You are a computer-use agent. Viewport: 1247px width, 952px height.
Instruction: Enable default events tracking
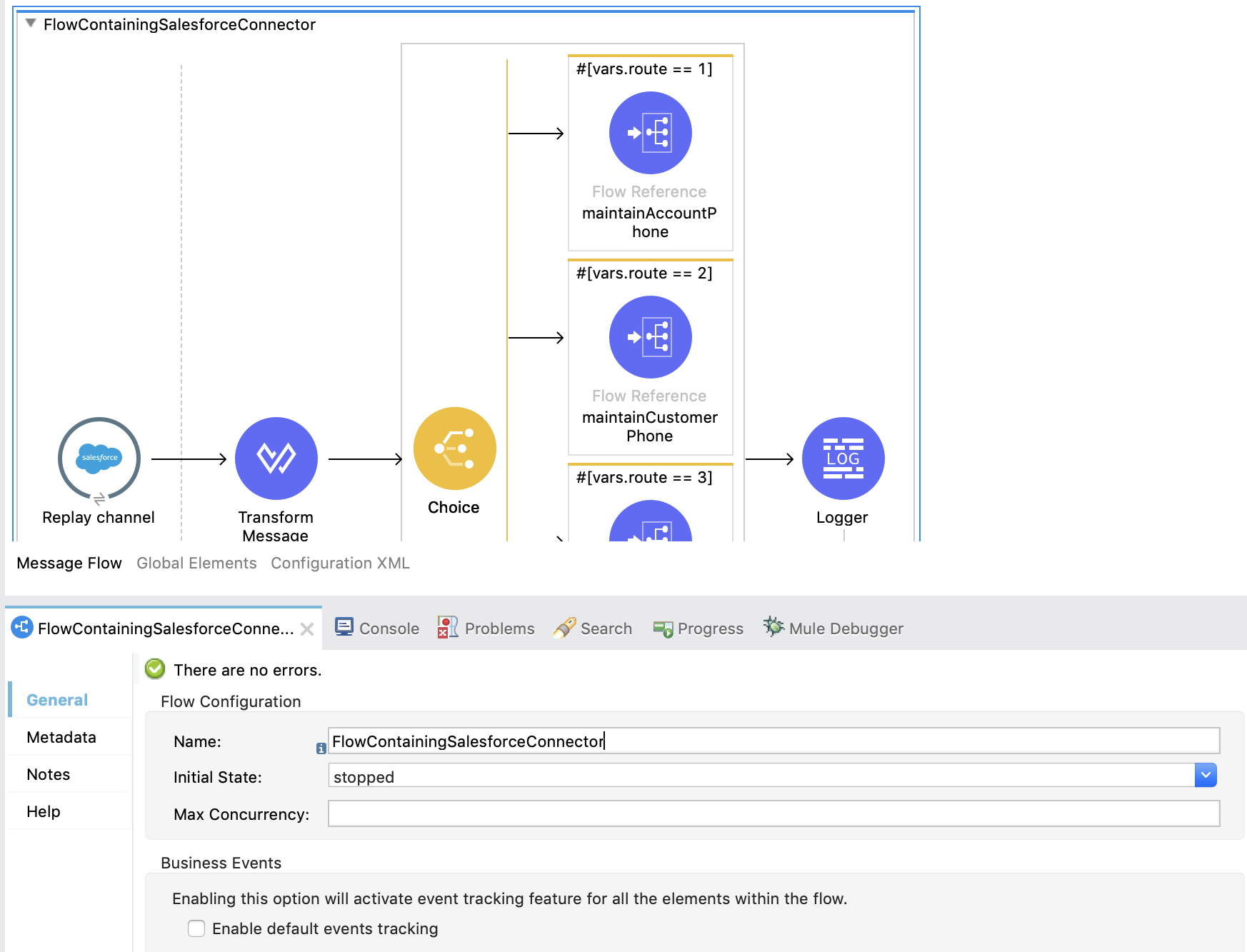click(x=196, y=928)
